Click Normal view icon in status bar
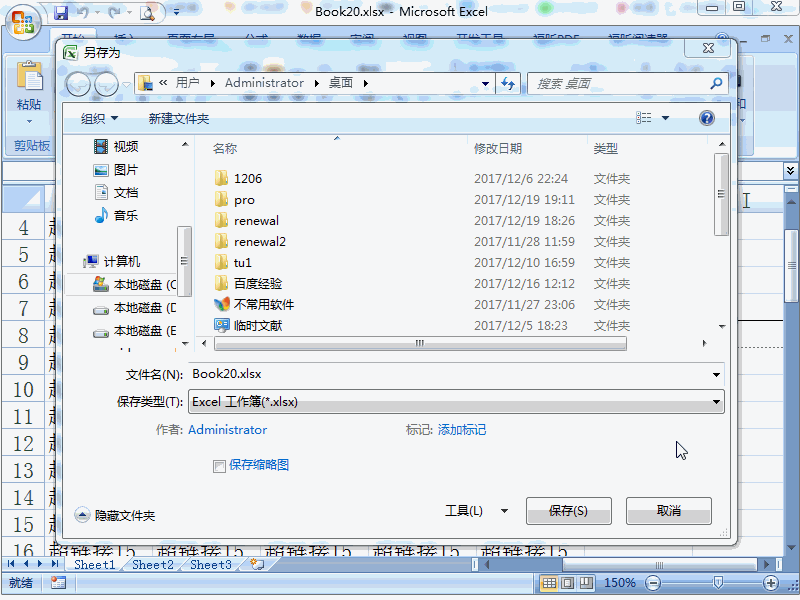800x600 pixels. pyautogui.click(x=549, y=583)
